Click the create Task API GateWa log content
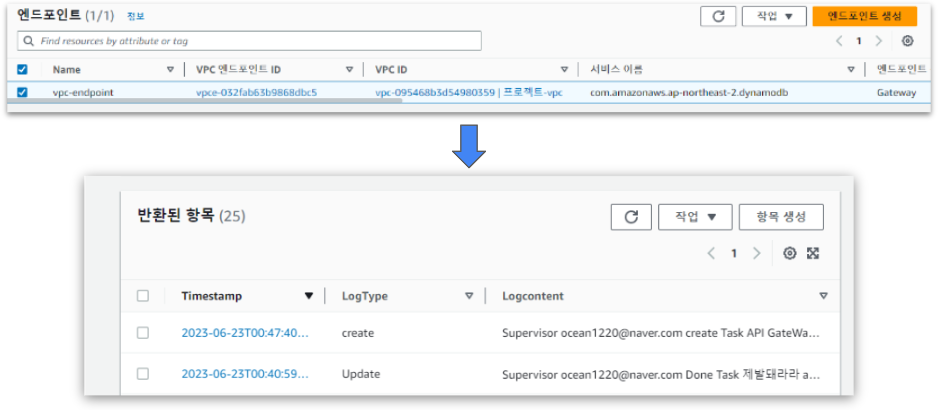Viewport: 944px width, 410px height. click(x=661, y=333)
